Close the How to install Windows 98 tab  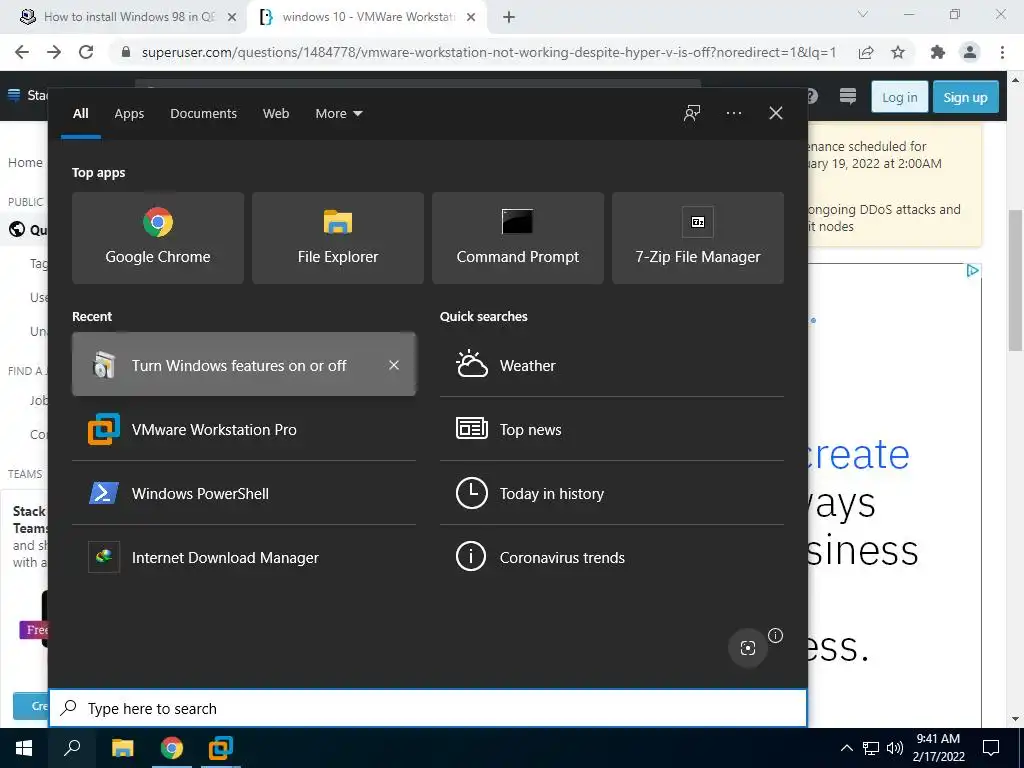pyautogui.click(x=231, y=18)
